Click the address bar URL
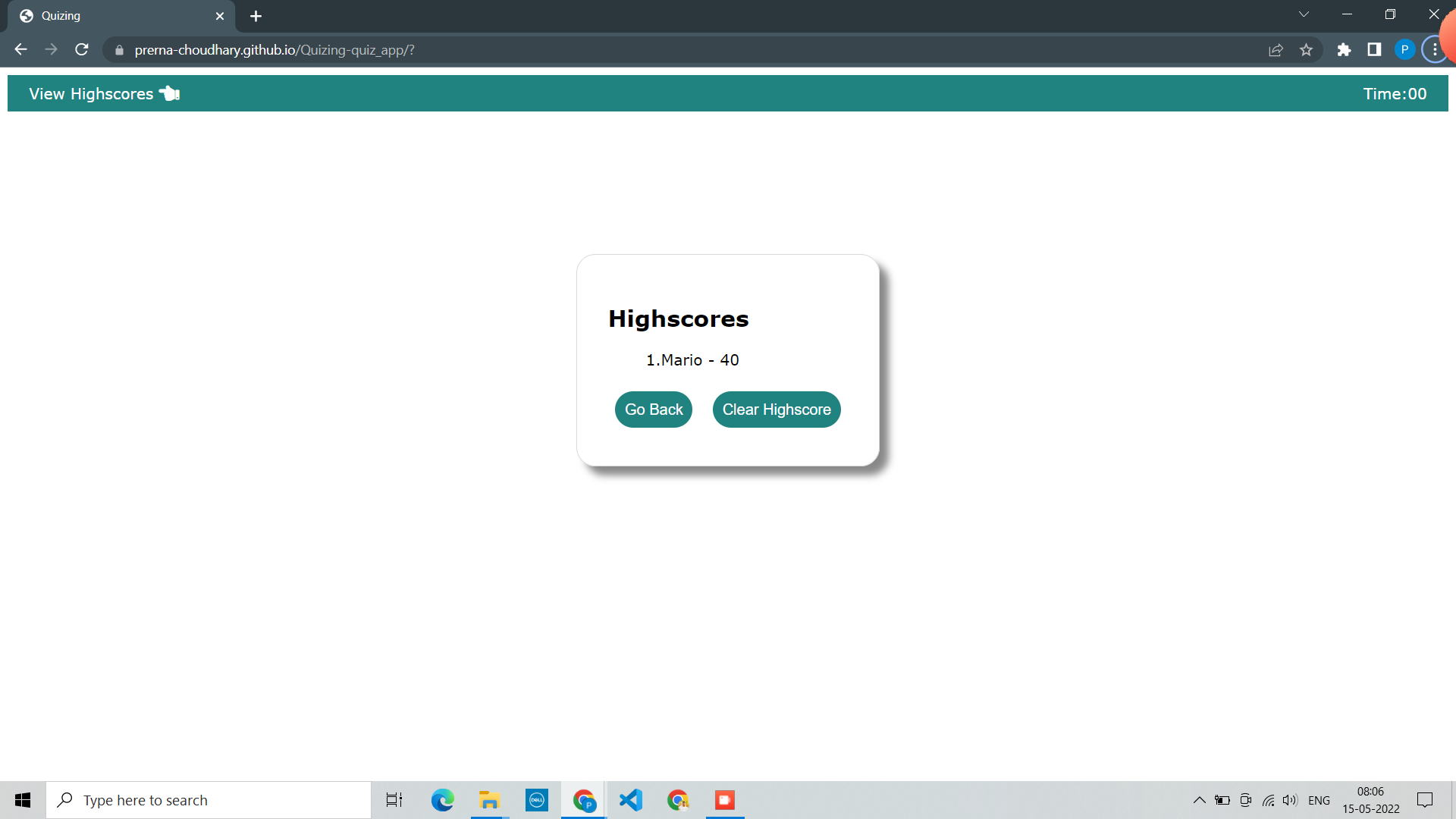 [275, 50]
